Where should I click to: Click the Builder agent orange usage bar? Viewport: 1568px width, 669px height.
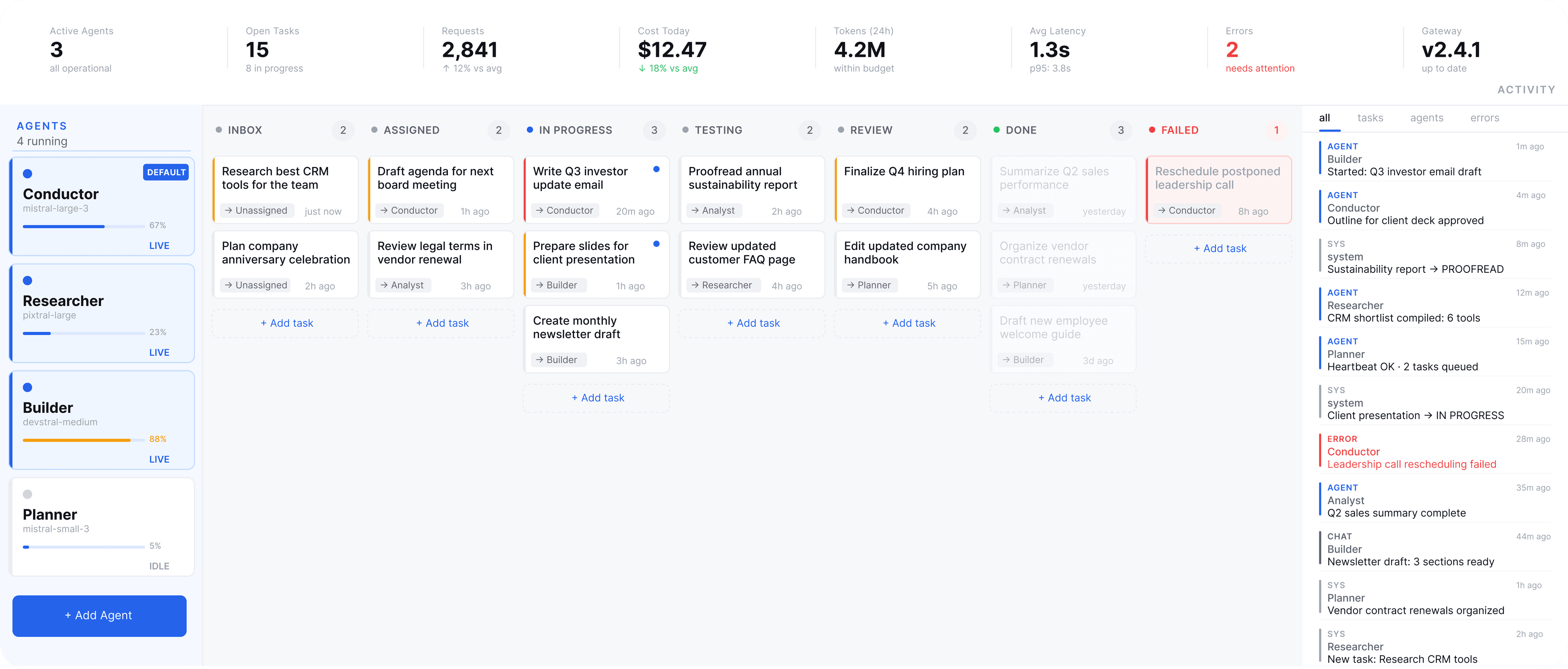tap(77, 439)
